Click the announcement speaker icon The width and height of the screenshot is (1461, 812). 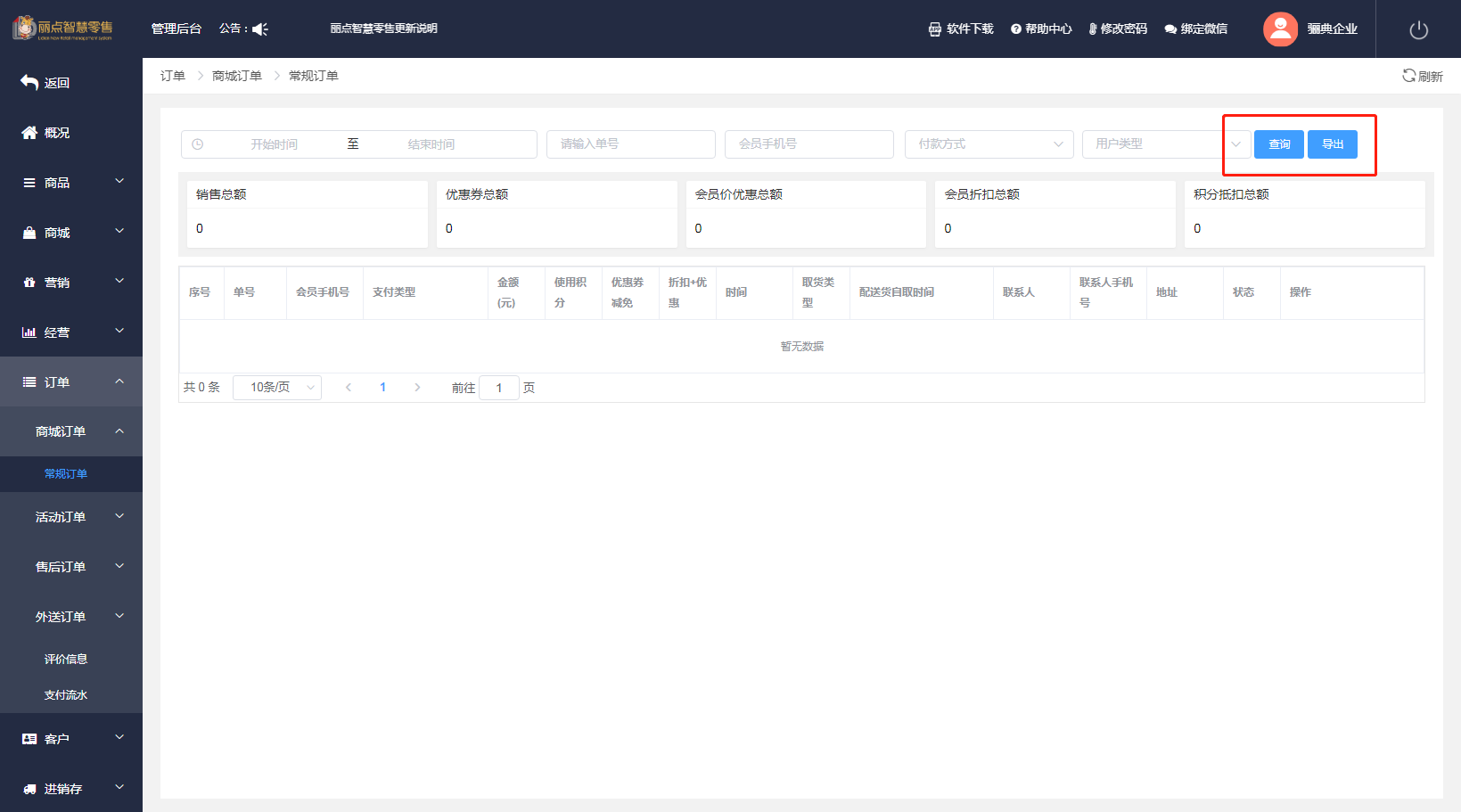[260, 29]
